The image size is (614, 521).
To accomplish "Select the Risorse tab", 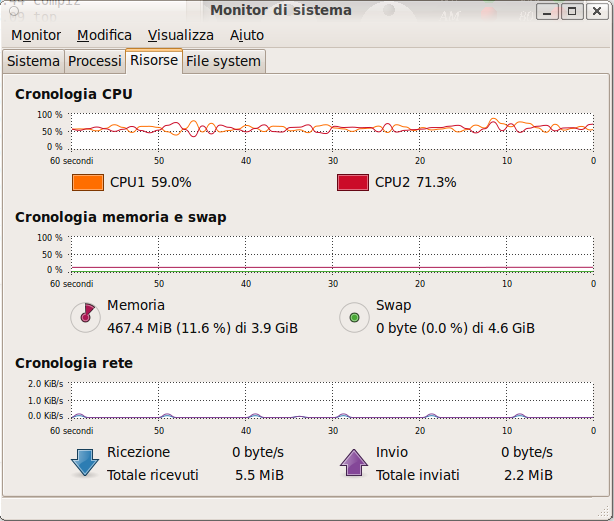I will [154, 60].
